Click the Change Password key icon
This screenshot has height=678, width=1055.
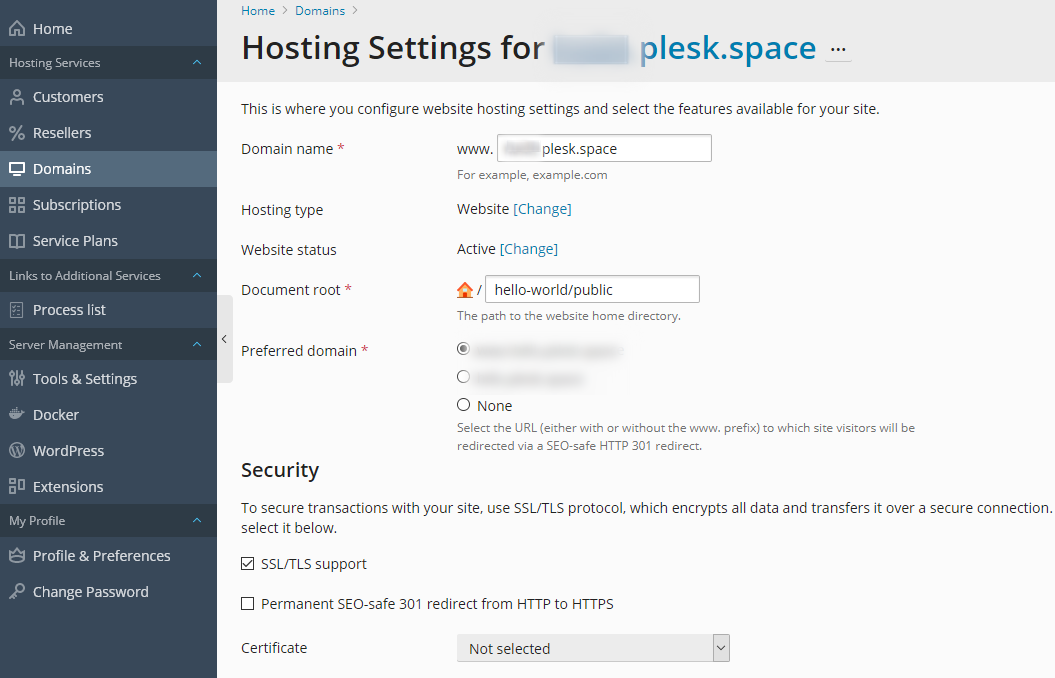point(17,591)
